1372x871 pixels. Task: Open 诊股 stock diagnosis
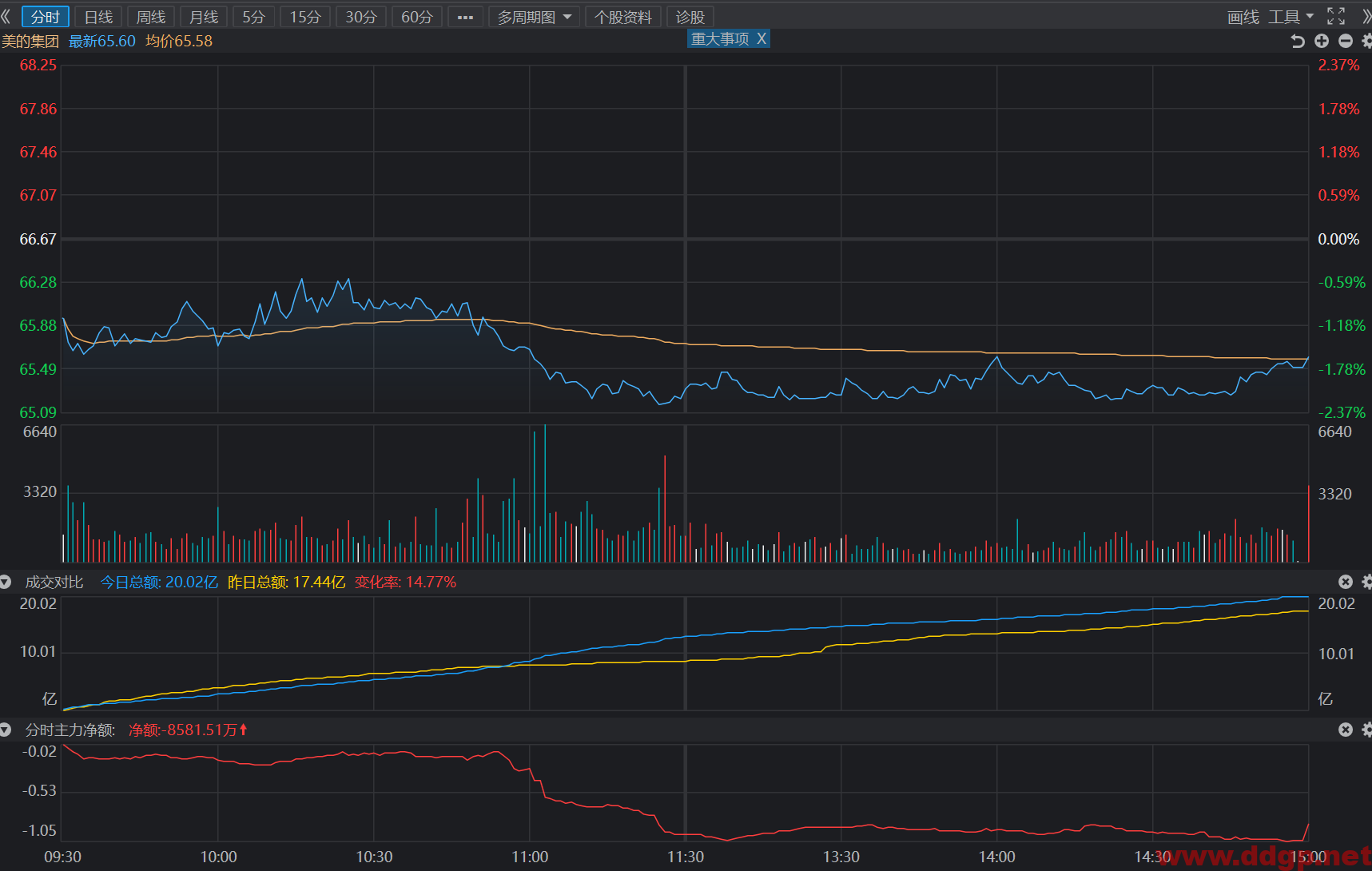[690, 17]
